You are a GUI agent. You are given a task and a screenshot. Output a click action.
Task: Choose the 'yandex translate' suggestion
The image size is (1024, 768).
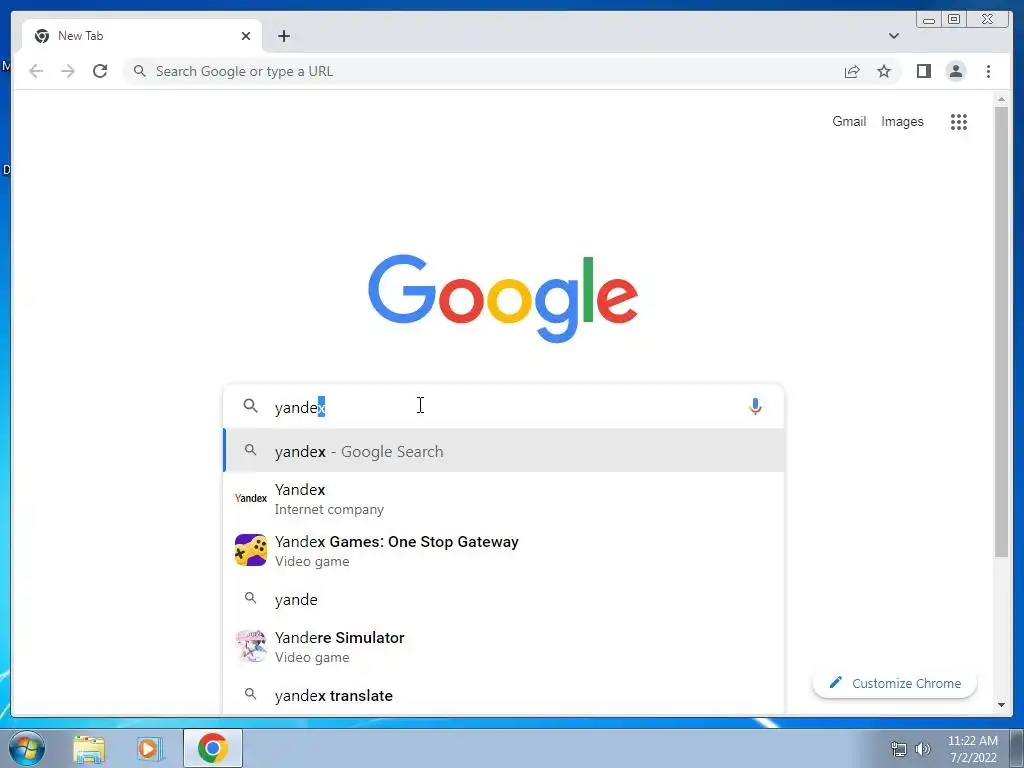click(504, 695)
